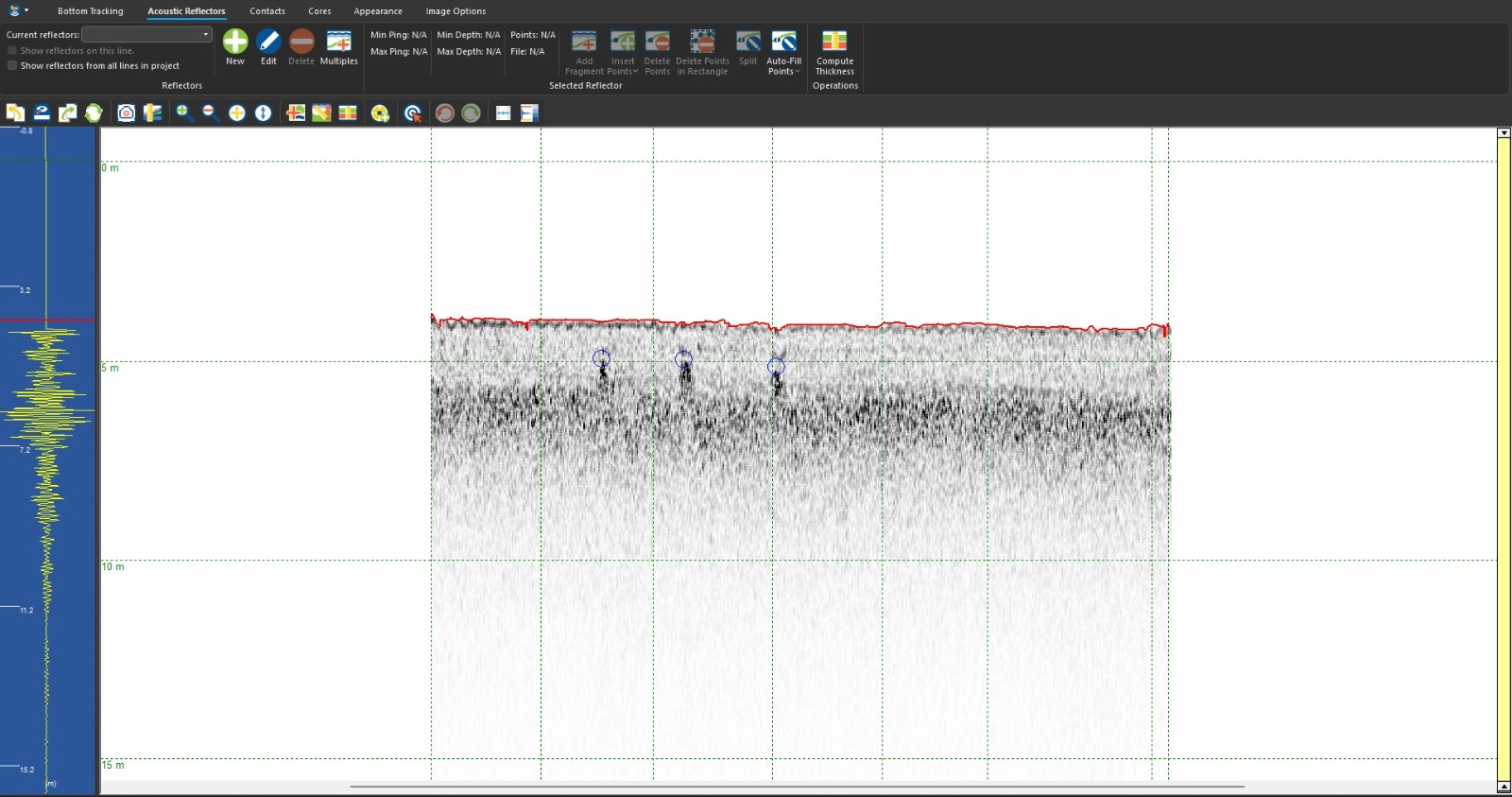
Task: Toggle Show reflectors on this line
Action: (12, 50)
